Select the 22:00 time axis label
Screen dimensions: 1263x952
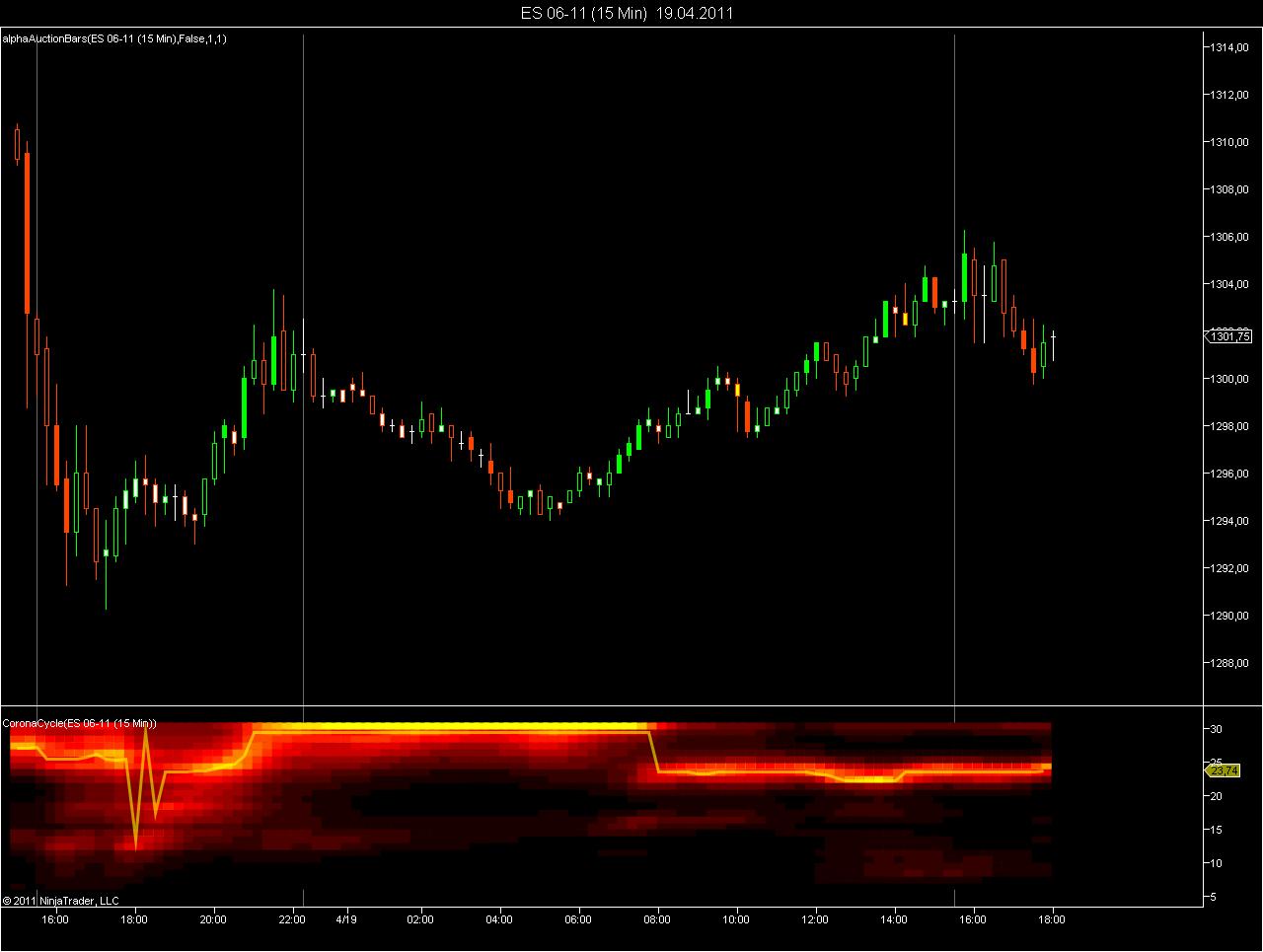tap(292, 919)
